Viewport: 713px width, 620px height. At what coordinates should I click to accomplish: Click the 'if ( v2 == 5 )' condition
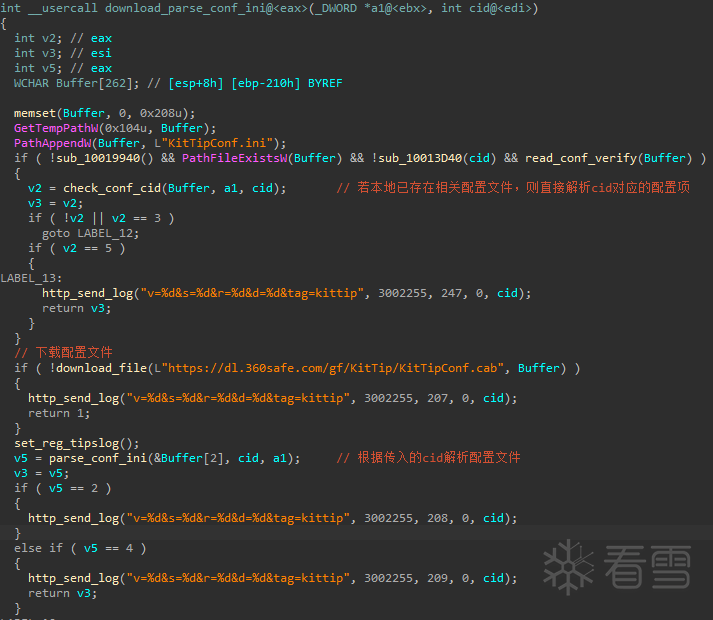click(77, 248)
